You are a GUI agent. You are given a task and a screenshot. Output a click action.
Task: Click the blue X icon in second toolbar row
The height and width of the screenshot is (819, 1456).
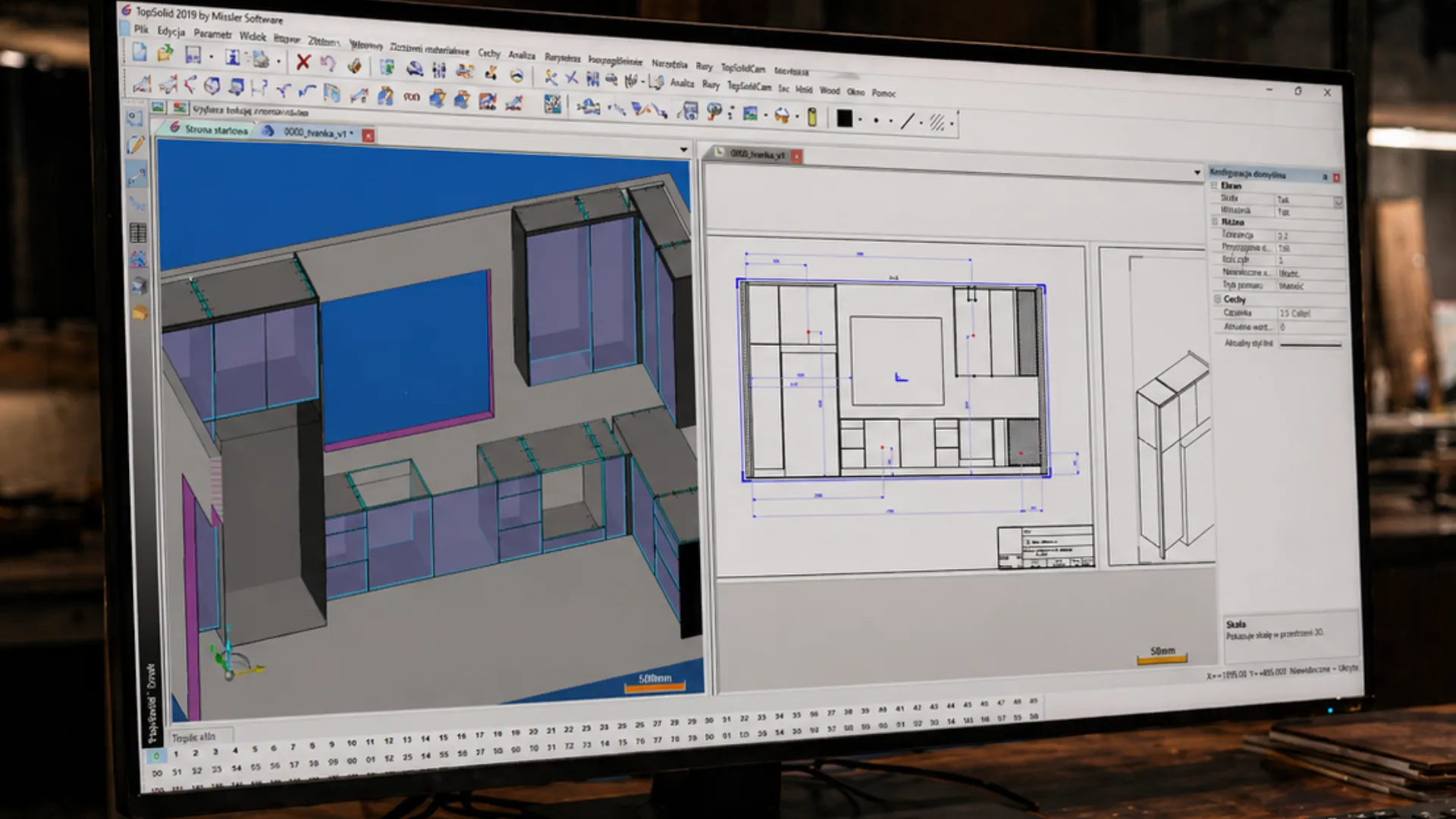point(571,78)
